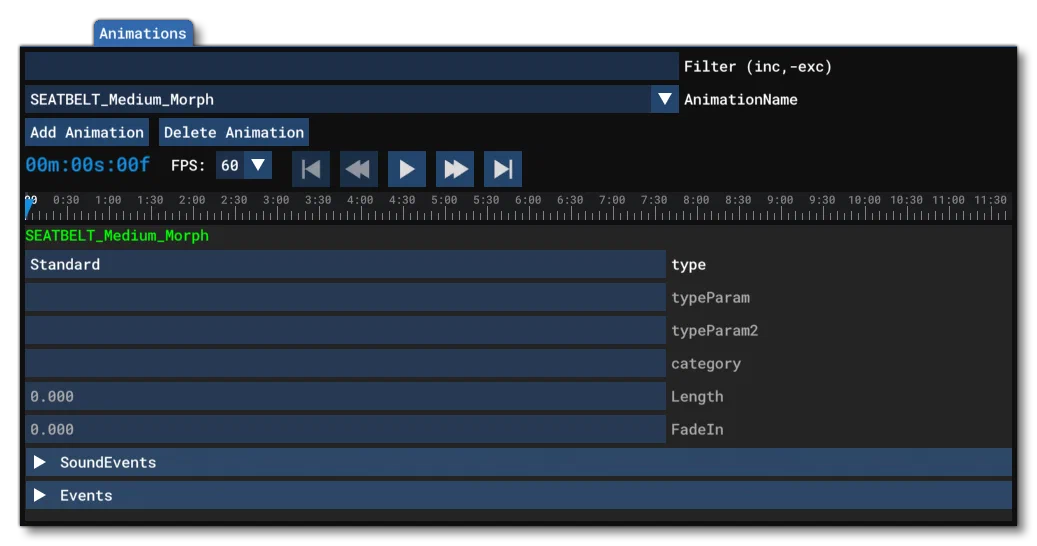Open the AnimationName dropdown arrow
This screenshot has width=1037, height=546.
665,99
